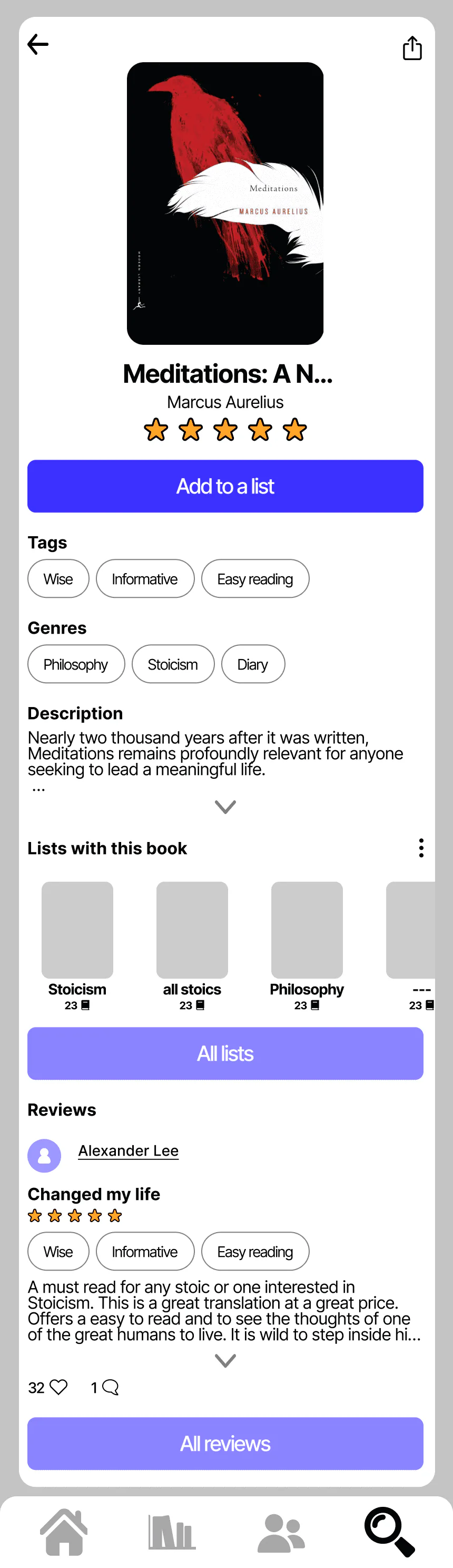453x1568 pixels.
Task: Open review comments via speech bubble icon
Action: tap(110, 1387)
